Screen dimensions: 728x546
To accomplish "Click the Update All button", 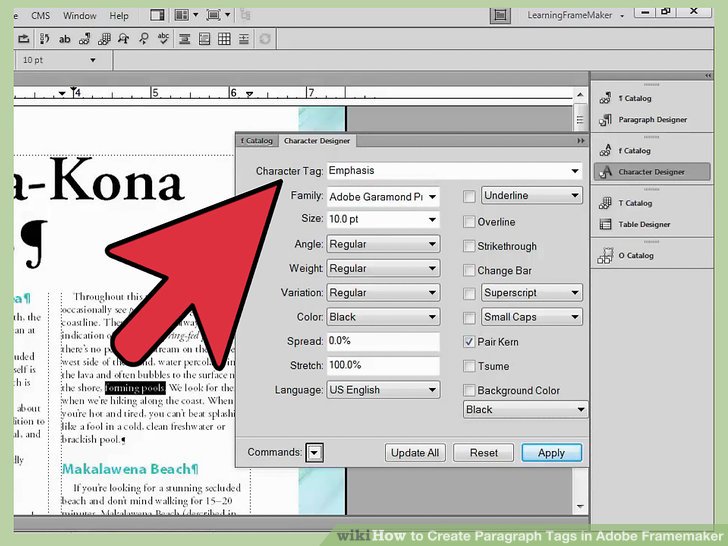I will [x=415, y=453].
